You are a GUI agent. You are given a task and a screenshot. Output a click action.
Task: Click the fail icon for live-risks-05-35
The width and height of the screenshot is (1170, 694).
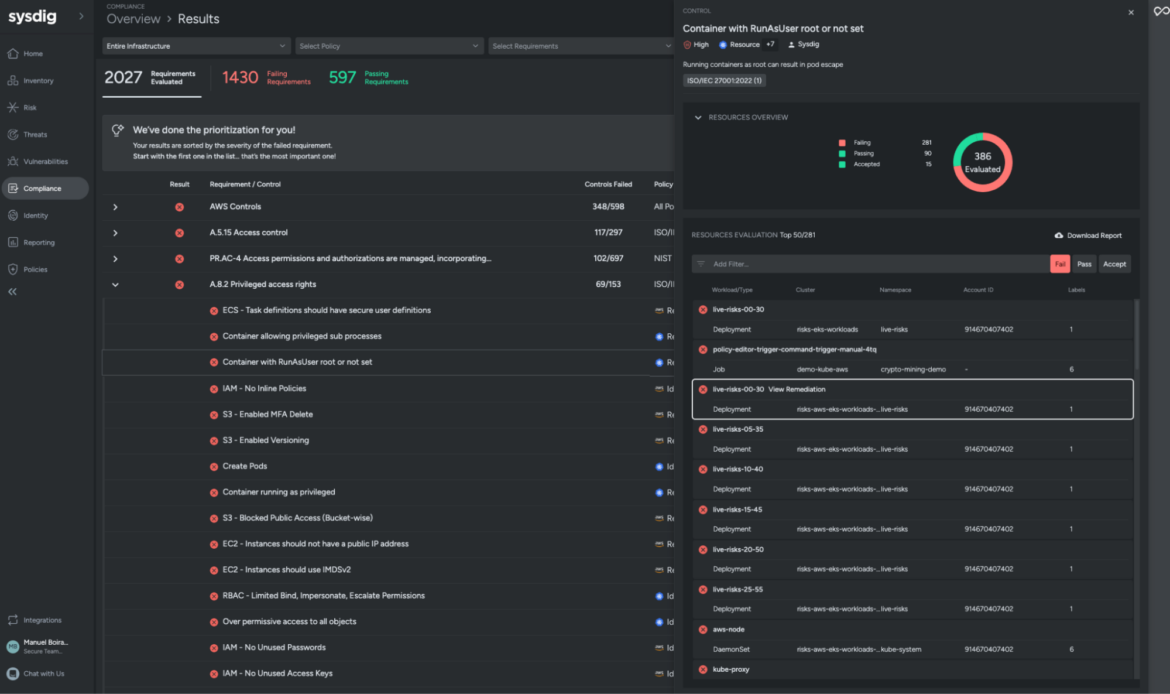coord(703,429)
